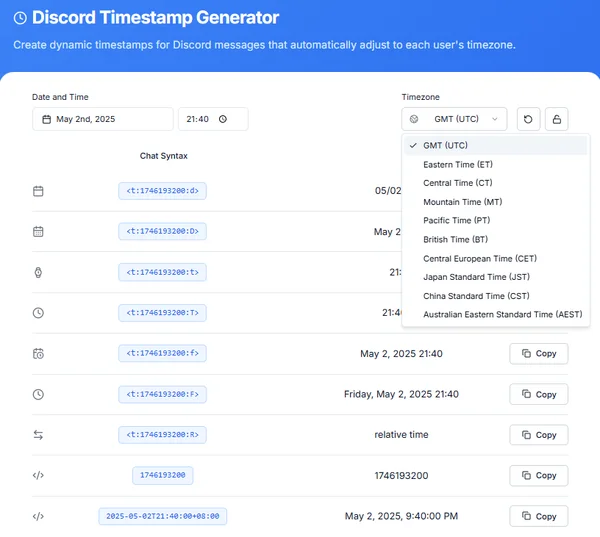
Task: Choose China Standard Time (CST)
Action: [x=495, y=296]
